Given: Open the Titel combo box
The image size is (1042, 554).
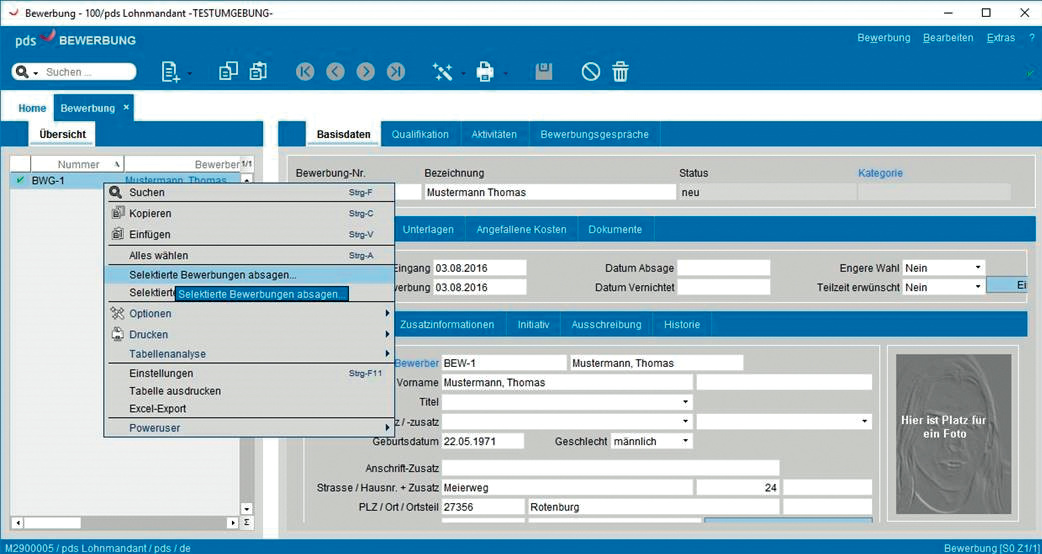Looking at the screenshot, I should click(x=685, y=402).
